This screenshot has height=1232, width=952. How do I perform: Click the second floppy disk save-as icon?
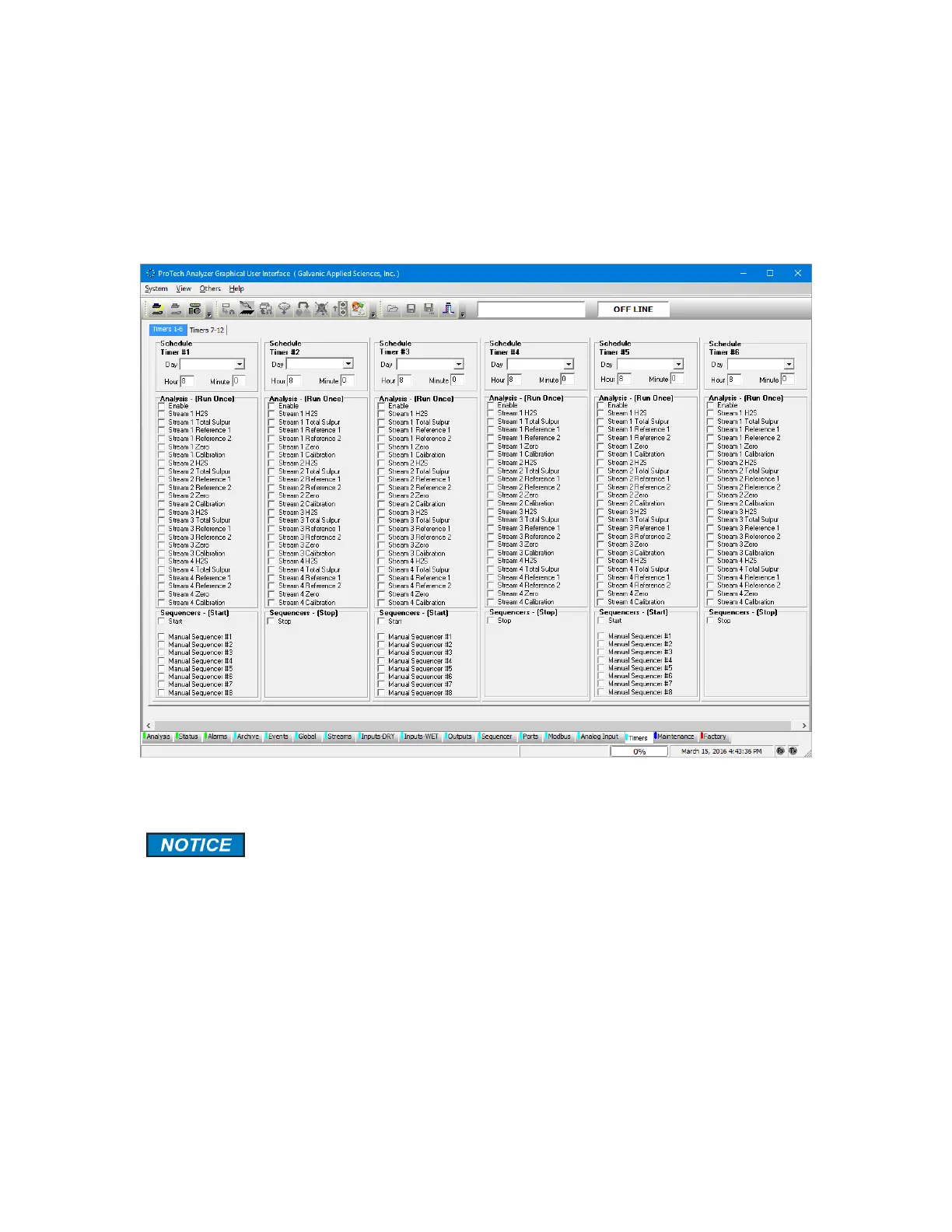point(429,310)
